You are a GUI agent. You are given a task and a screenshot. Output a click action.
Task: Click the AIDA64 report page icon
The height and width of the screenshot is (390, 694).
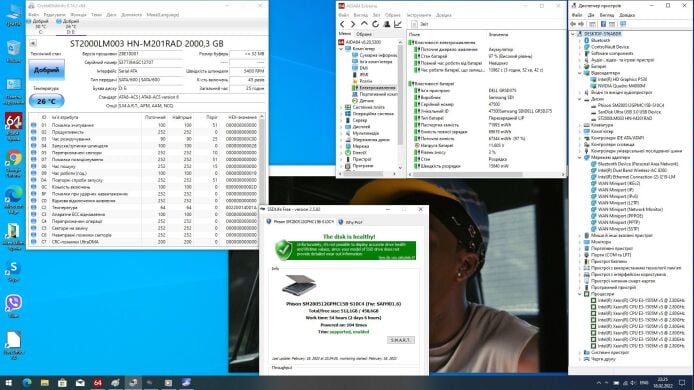[414, 24]
